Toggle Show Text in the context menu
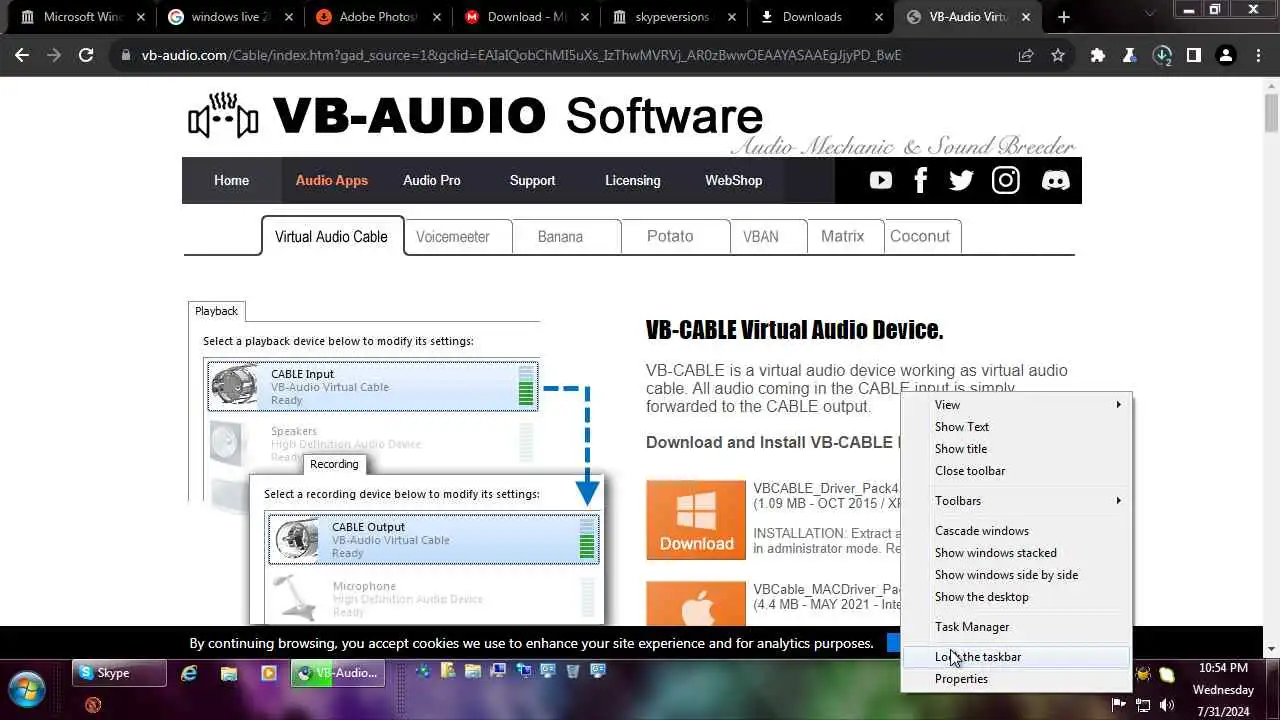The width and height of the screenshot is (1280, 720). coord(1017,427)
